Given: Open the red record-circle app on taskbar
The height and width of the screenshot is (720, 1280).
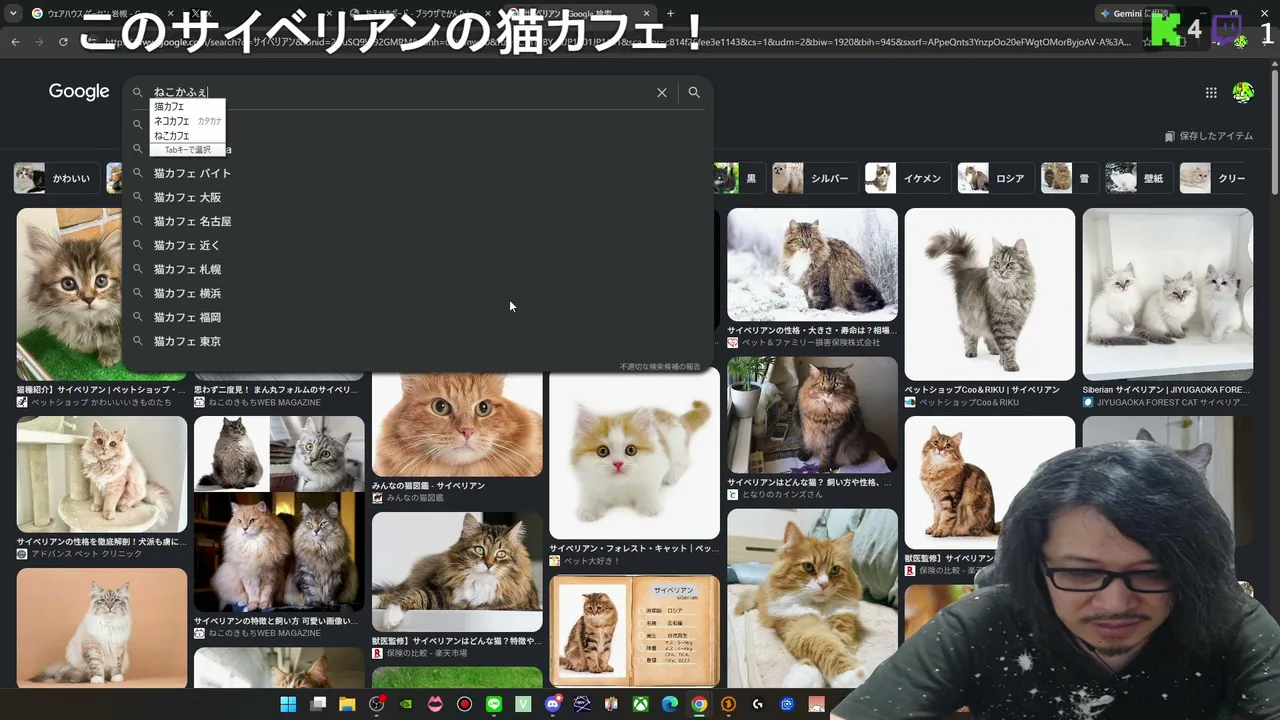Looking at the screenshot, I should (464, 704).
